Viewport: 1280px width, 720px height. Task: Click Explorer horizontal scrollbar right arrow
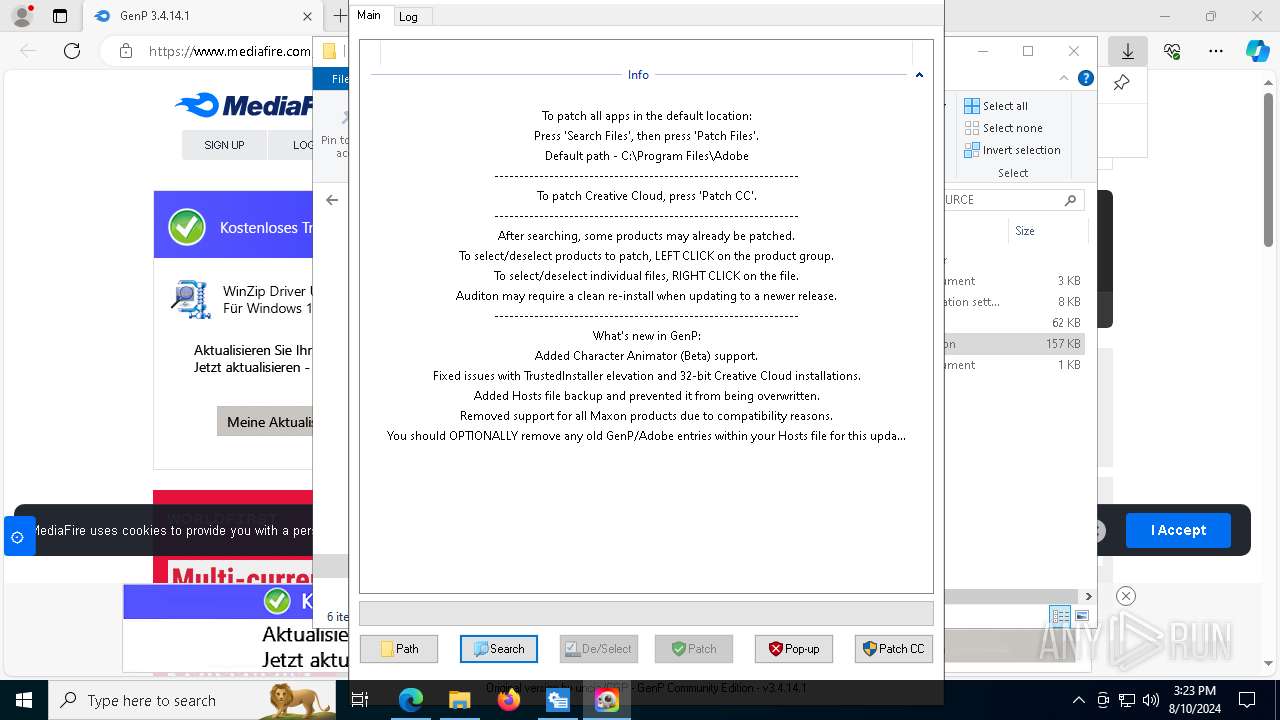click(x=1090, y=596)
